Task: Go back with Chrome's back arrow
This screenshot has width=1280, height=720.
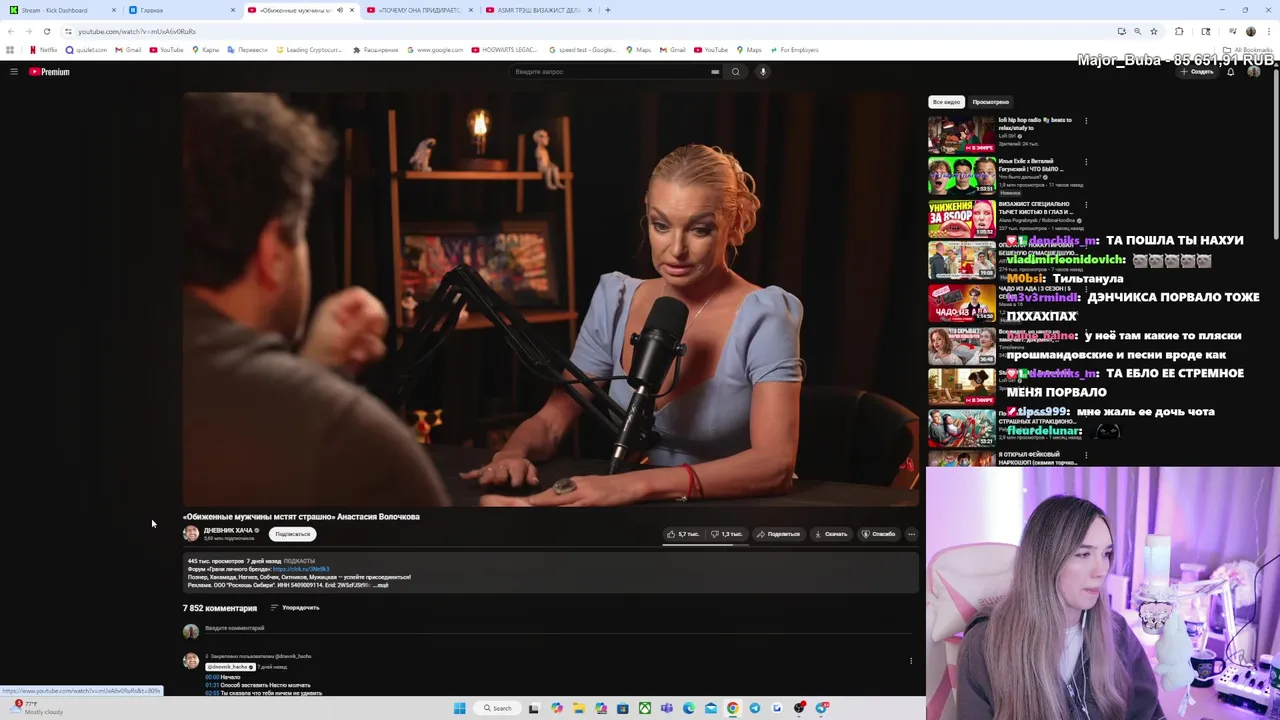Action: pos(11,31)
